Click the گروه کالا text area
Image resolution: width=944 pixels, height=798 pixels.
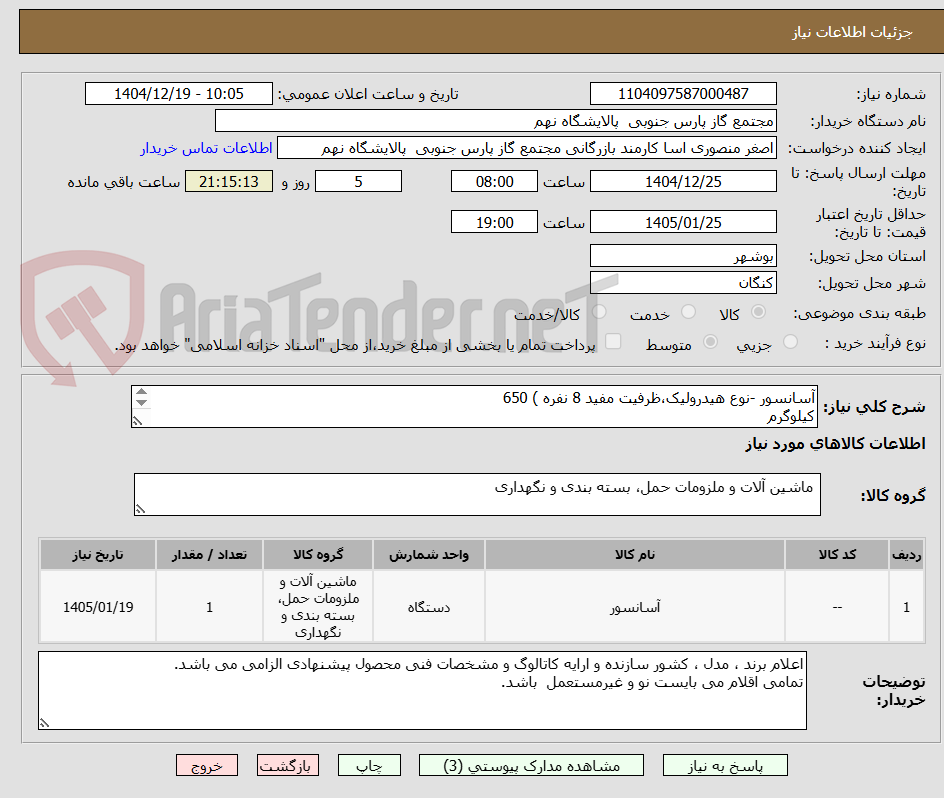click(477, 494)
